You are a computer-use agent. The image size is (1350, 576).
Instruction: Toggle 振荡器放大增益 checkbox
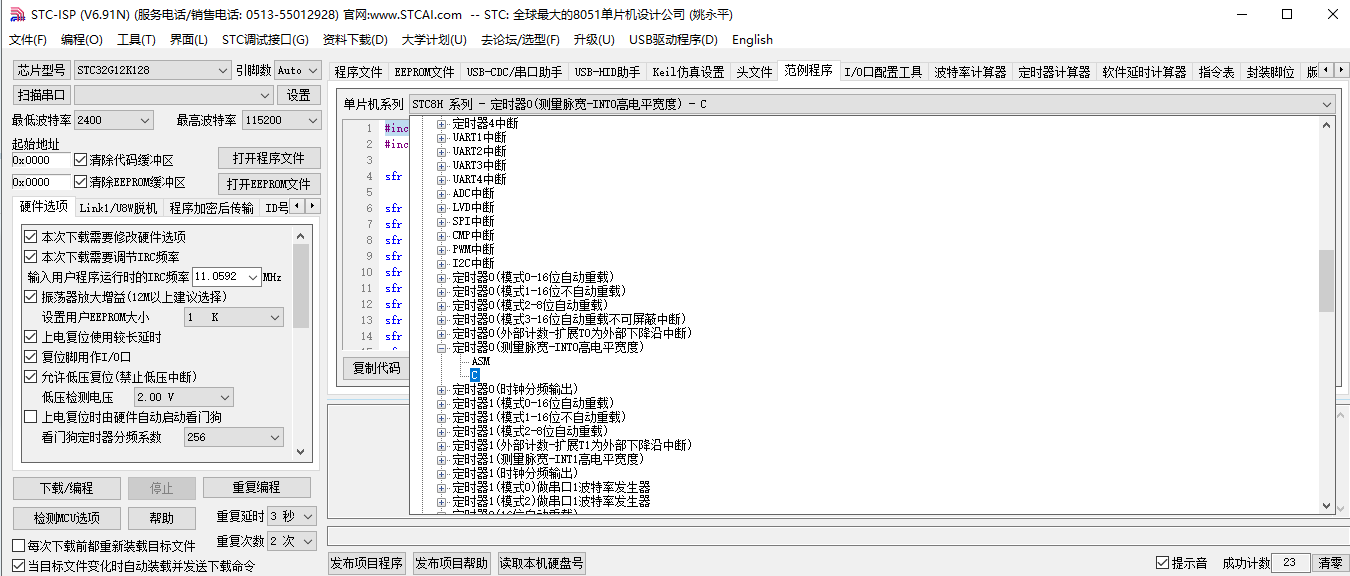[x=31, y=297]
